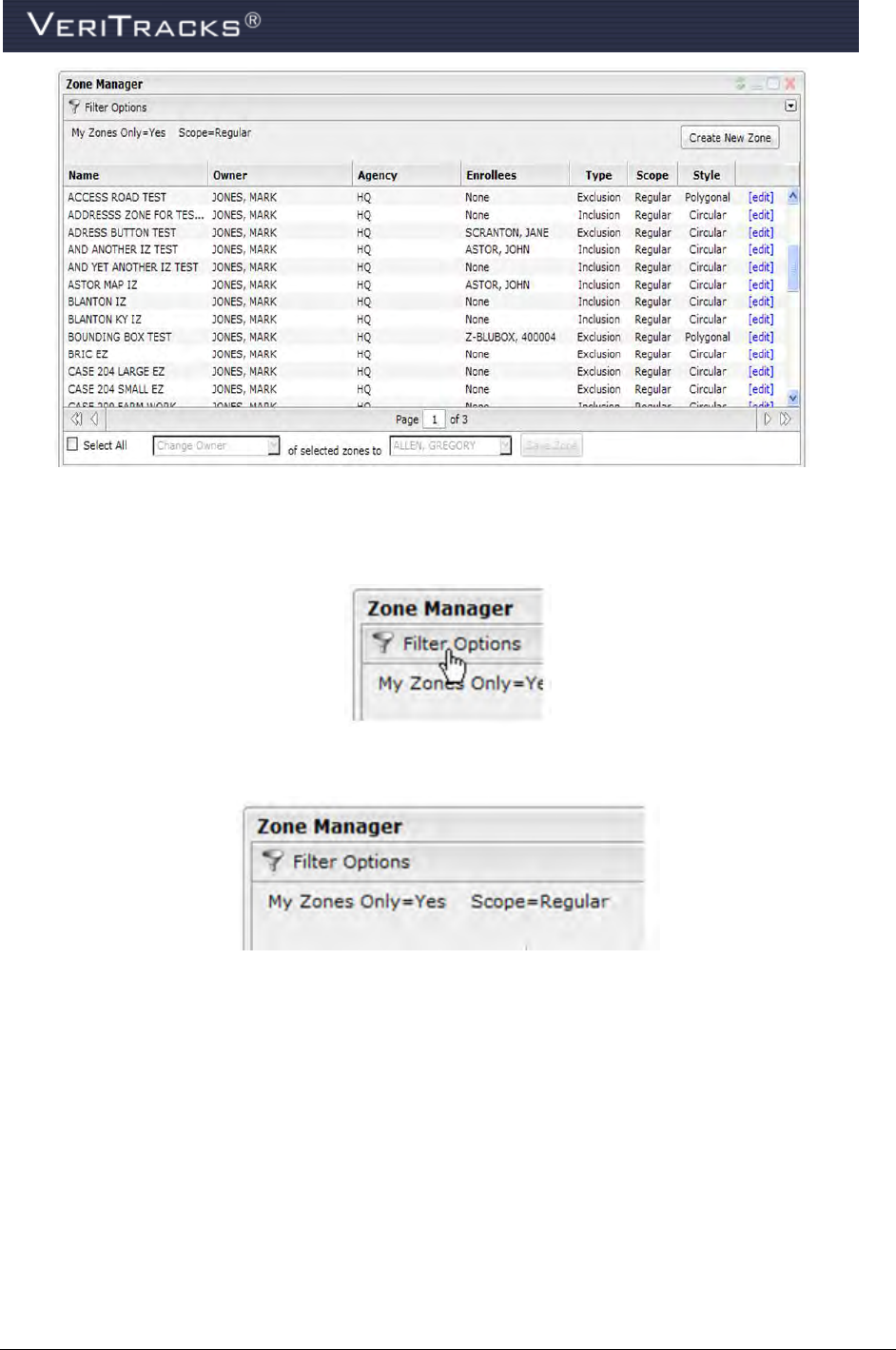Click the Create New Zone button
Image resolution: width=896 pixels, height=1350 pixels.
[x=730, y=138]
